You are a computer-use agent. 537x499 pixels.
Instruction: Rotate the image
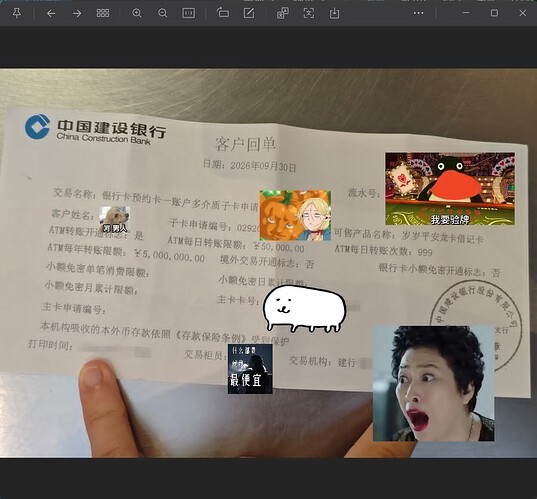coord(223,13)
